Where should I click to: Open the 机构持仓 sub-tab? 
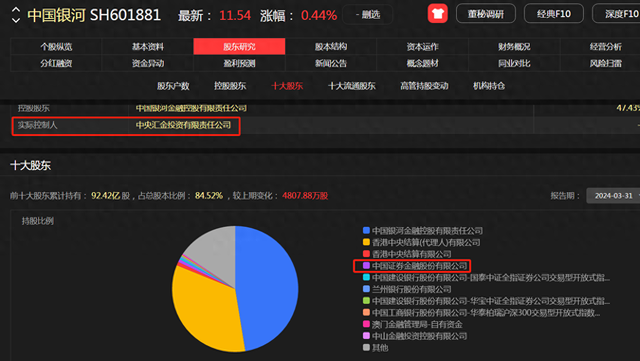click(489, 86)
